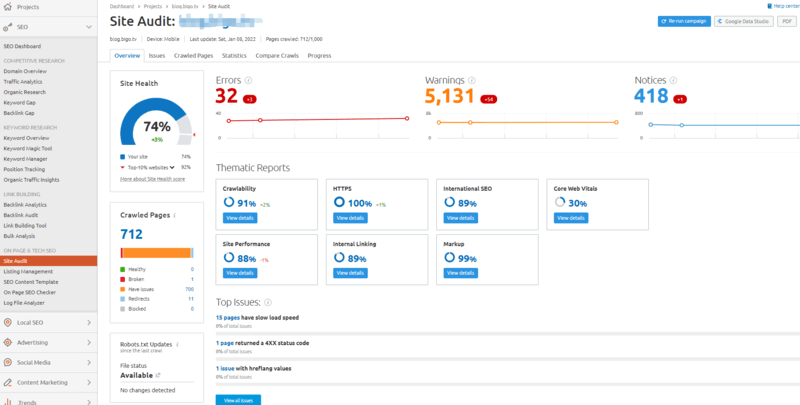Open the Statistics tab
Viewport: 800px width, 405px height.
coord(234,56)
